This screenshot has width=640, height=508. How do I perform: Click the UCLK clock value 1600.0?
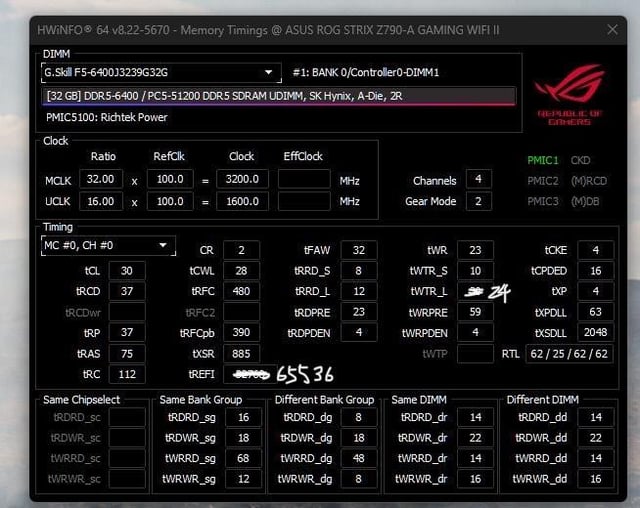(242, 201)
